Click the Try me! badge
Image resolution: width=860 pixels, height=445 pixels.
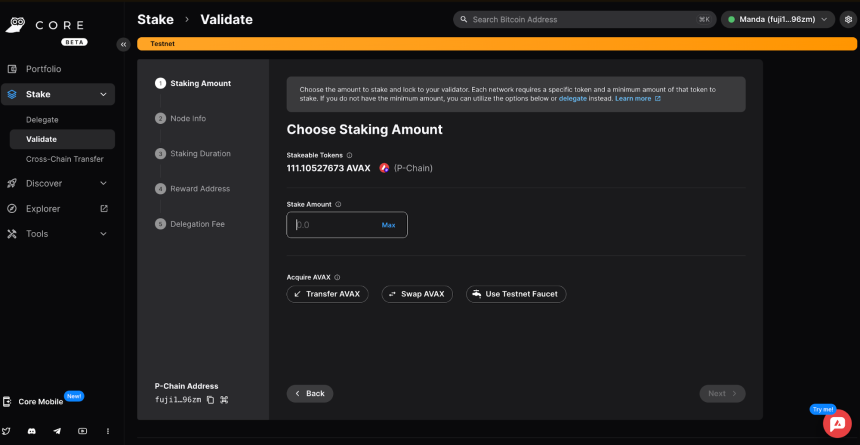[822, 409]
